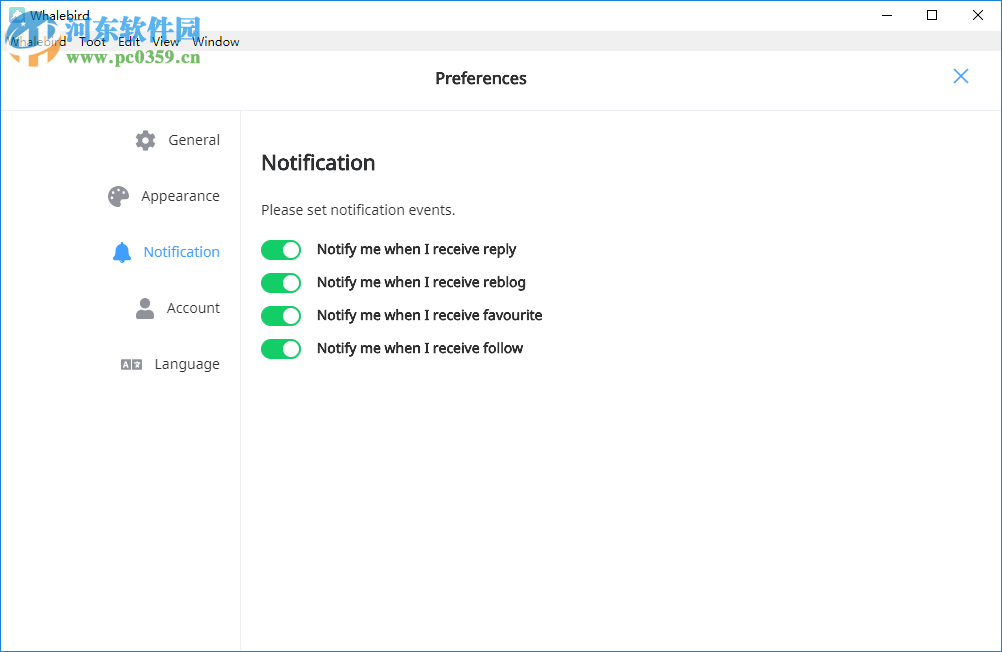Viewport: 1002px width, 652px height.
Task: Switch to the Account settings section
Action: 193,308
